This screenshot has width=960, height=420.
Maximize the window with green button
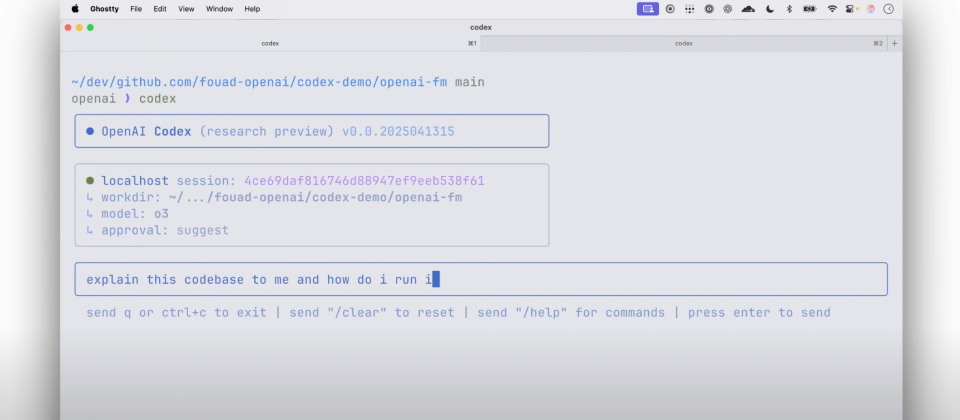coord(90,28)
